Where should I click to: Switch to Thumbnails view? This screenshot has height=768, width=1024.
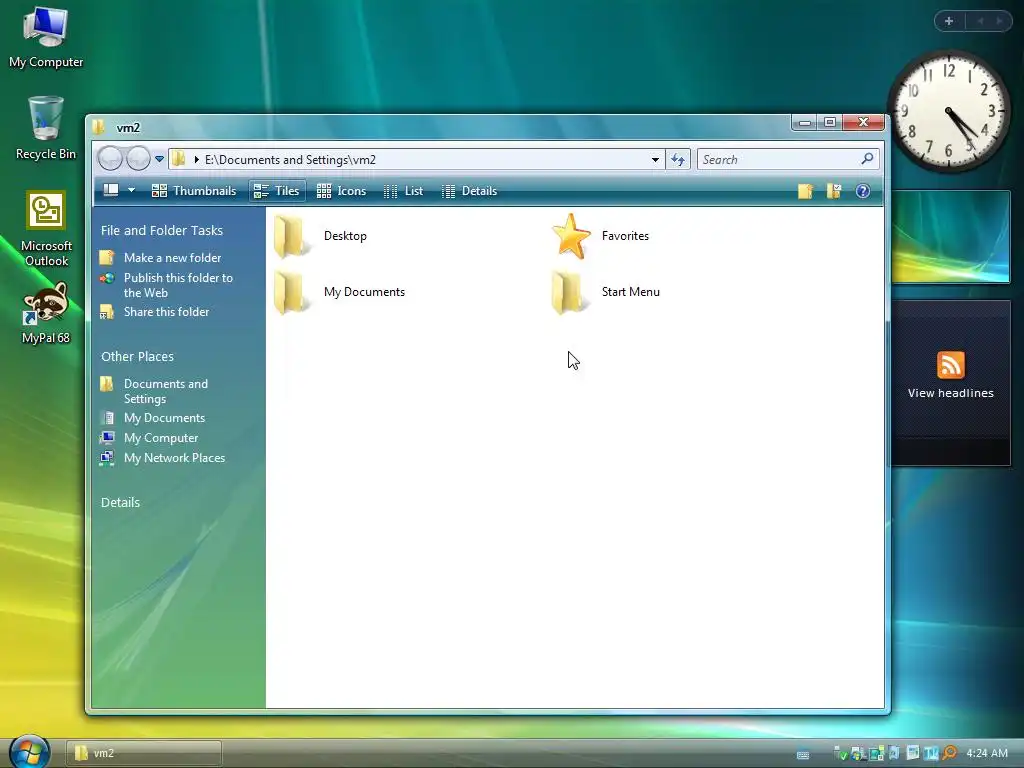pos(193,191)
